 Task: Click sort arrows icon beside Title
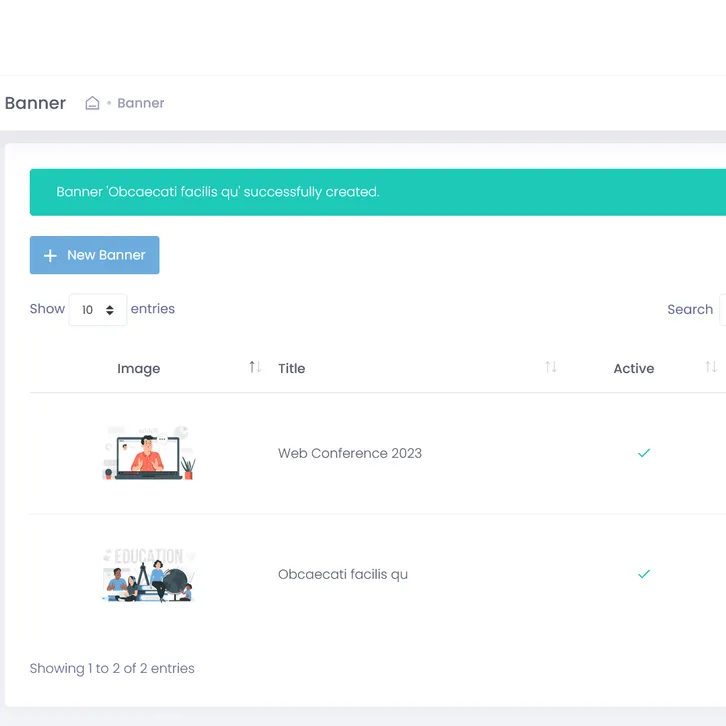[x=551, y=368]
